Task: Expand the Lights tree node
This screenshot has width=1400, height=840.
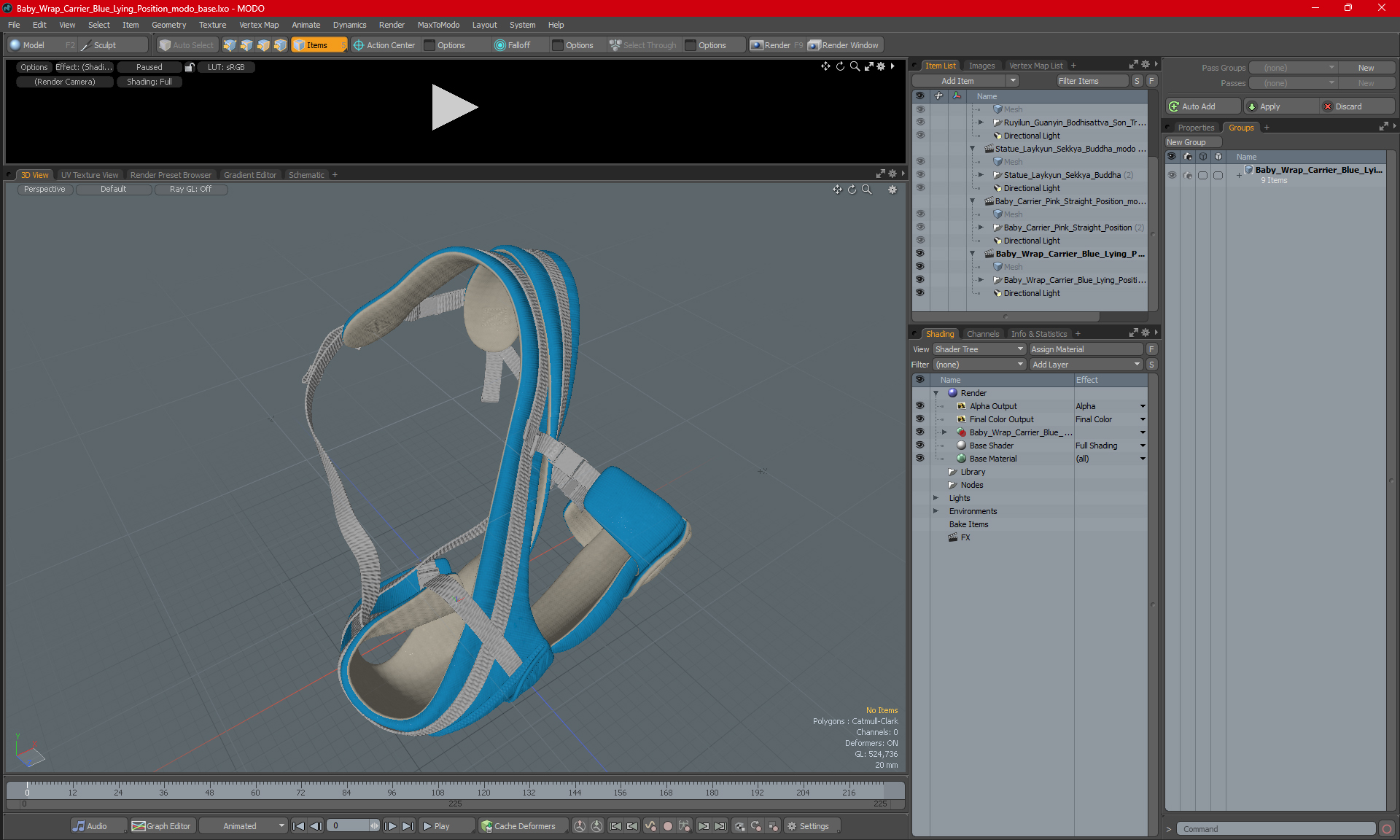Action: pos(936,498)
